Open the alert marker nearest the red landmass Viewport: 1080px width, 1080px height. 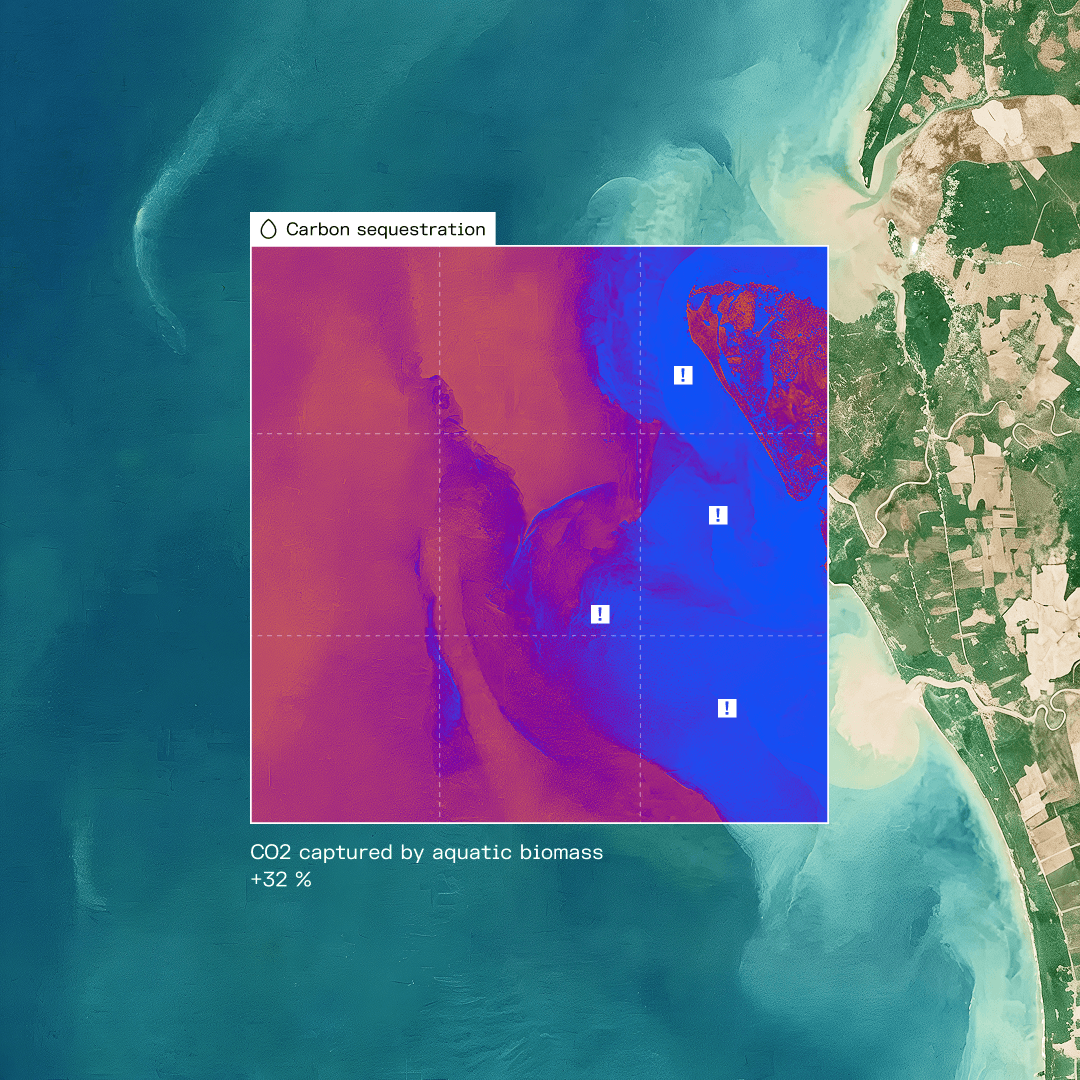tap(683, 375)
